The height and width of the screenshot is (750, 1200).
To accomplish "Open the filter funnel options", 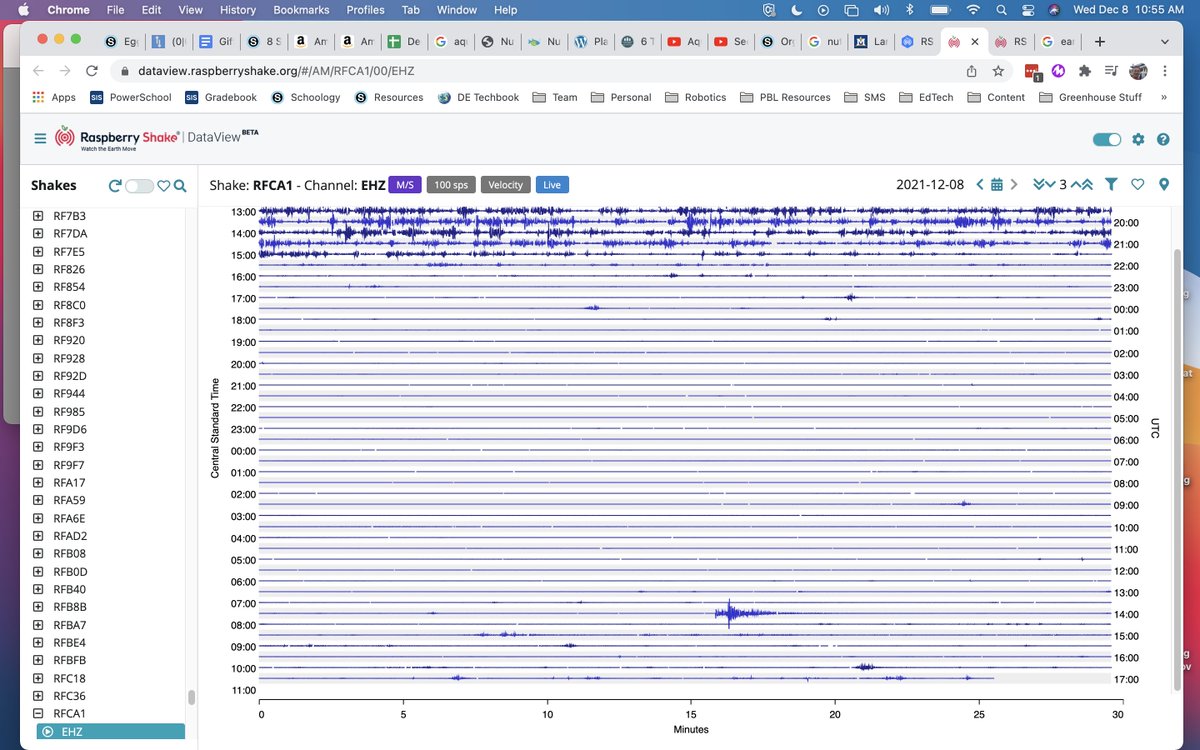I will 1111,185.
